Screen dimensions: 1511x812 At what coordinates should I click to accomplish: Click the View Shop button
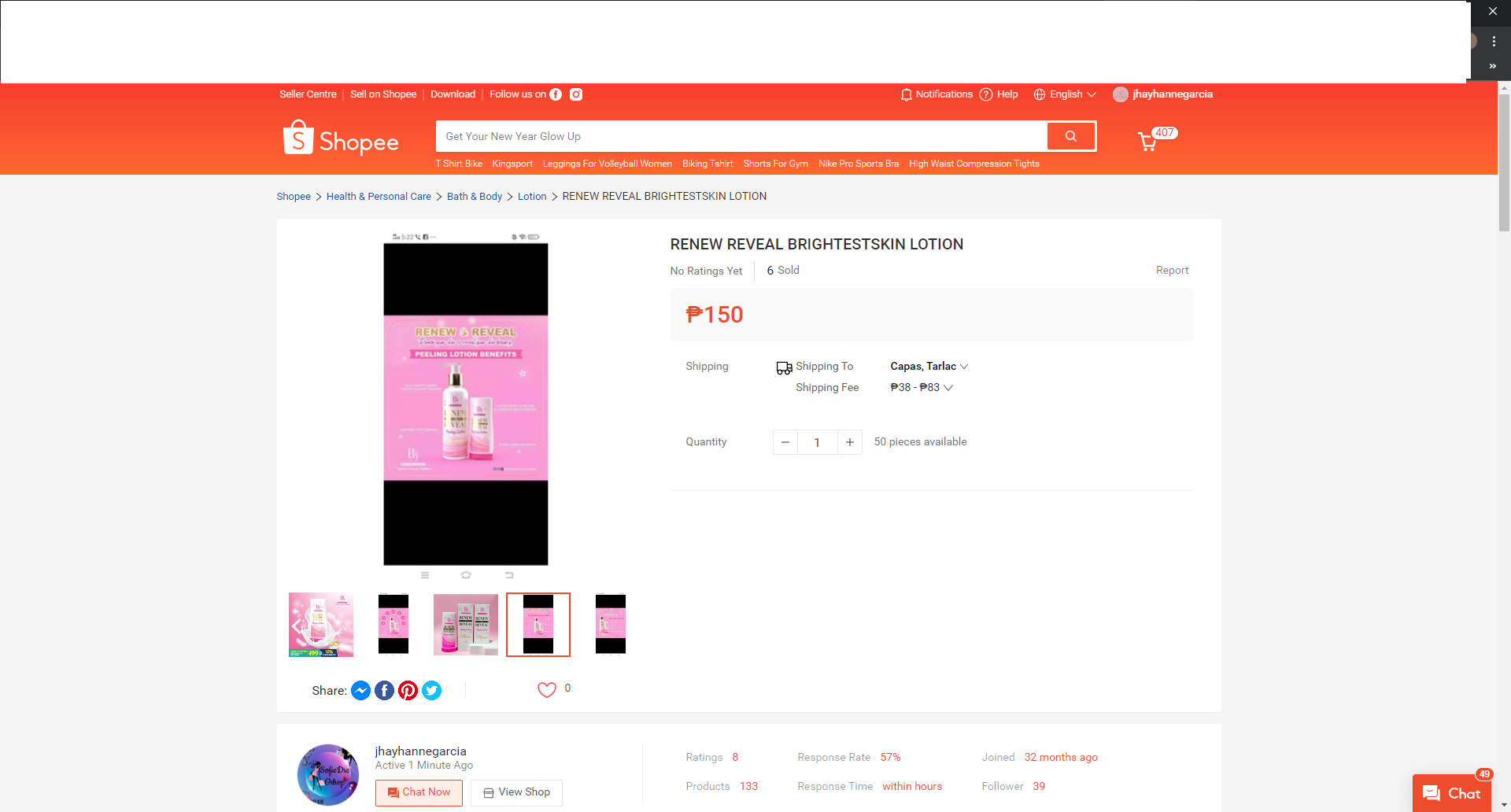[x=516, y=792]
